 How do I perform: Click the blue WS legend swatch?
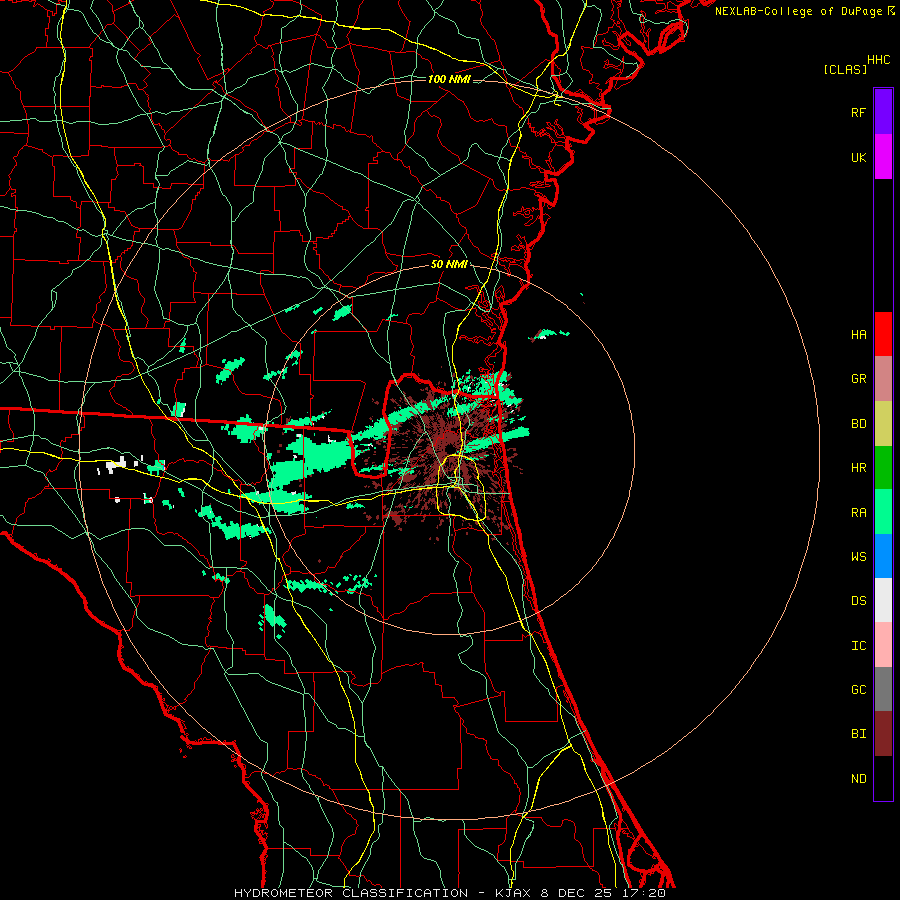pos(883,556)
